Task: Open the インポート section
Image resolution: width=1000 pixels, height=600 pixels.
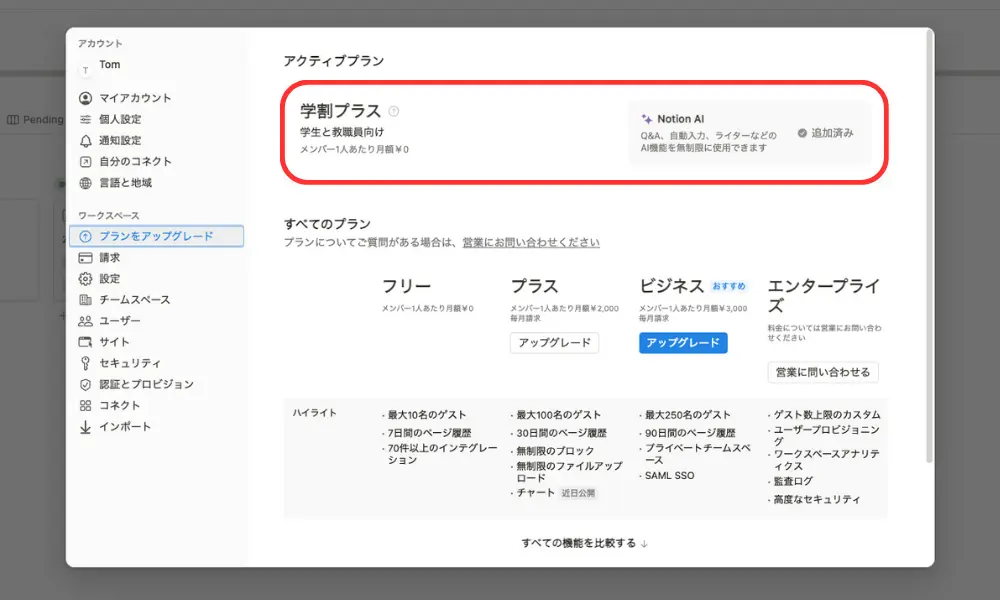Action: pyautogui.click(x=156, y=427)
